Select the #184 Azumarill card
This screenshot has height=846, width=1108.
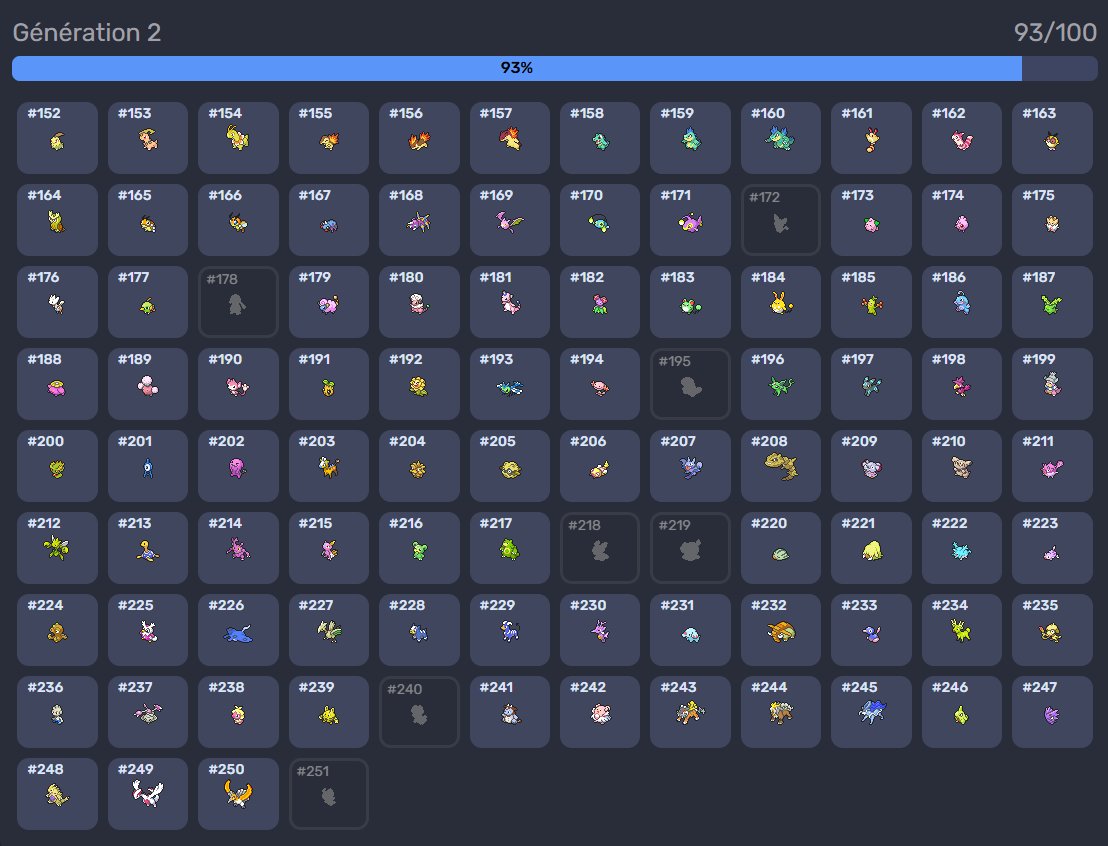tap(781, 302)
